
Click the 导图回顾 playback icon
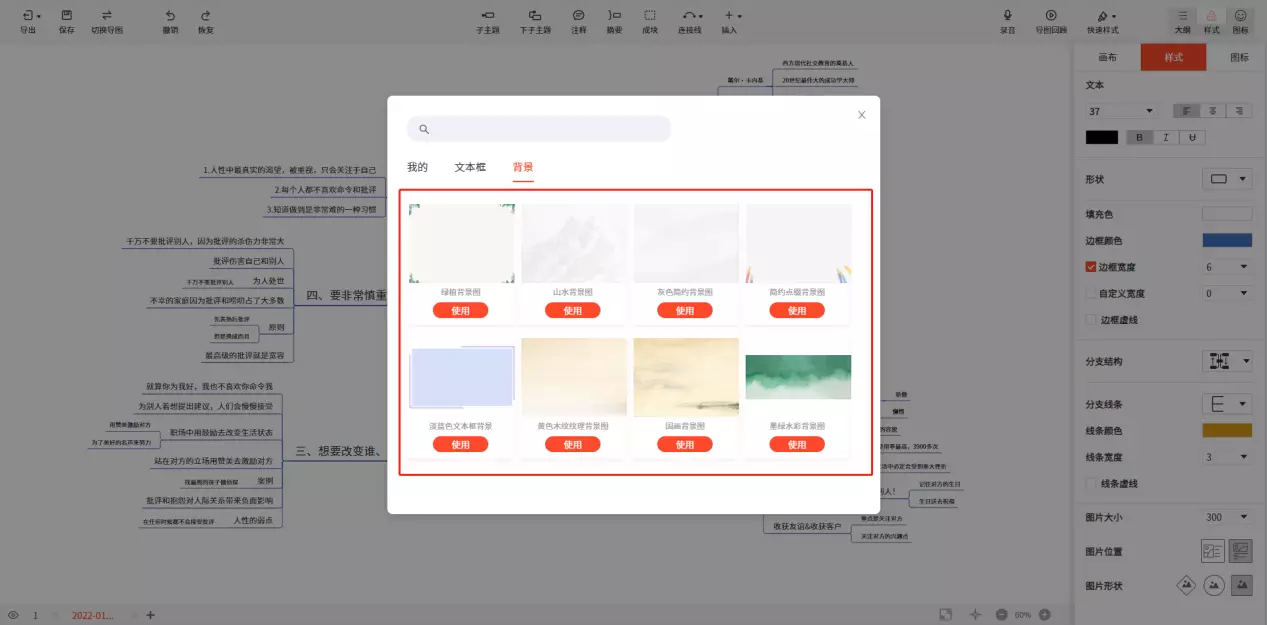[1051, 16]
